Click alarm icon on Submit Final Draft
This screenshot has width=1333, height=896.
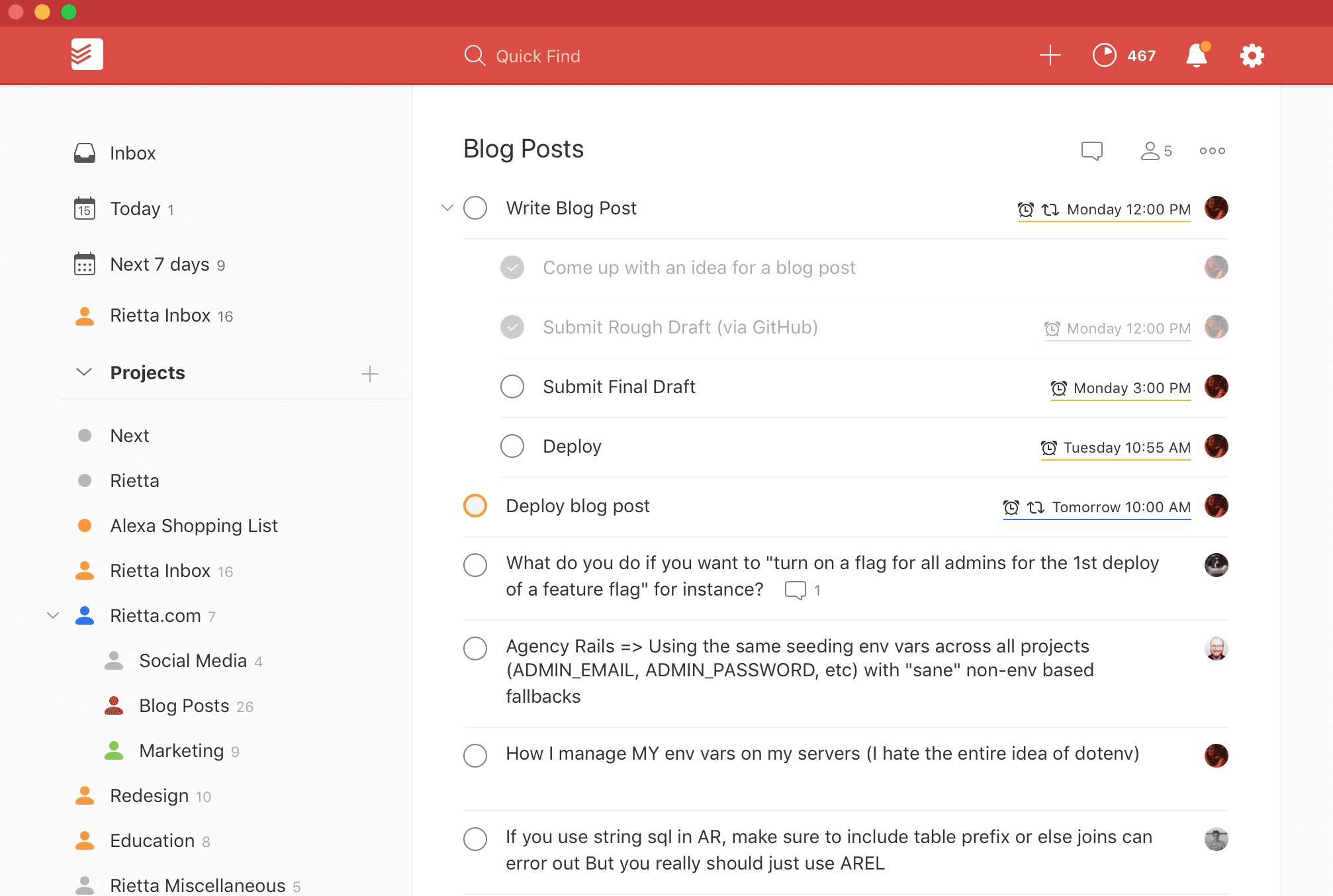(x=1059, y=388)
